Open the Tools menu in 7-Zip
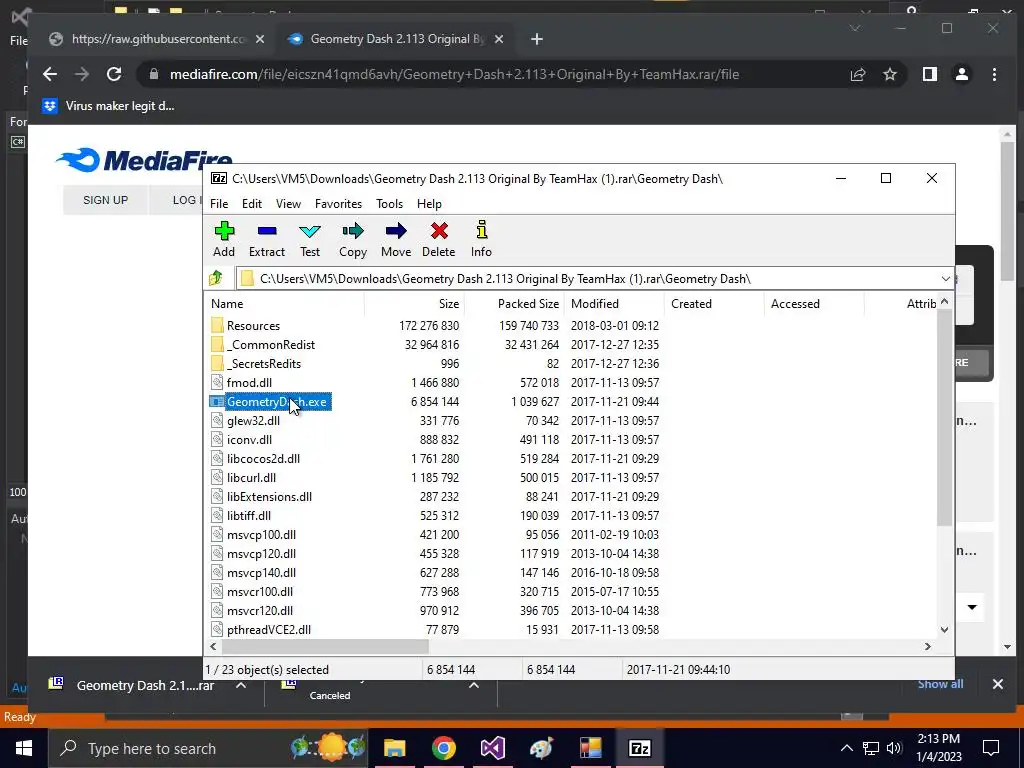This screenshot has width=1024, height=768. [389, 204]
